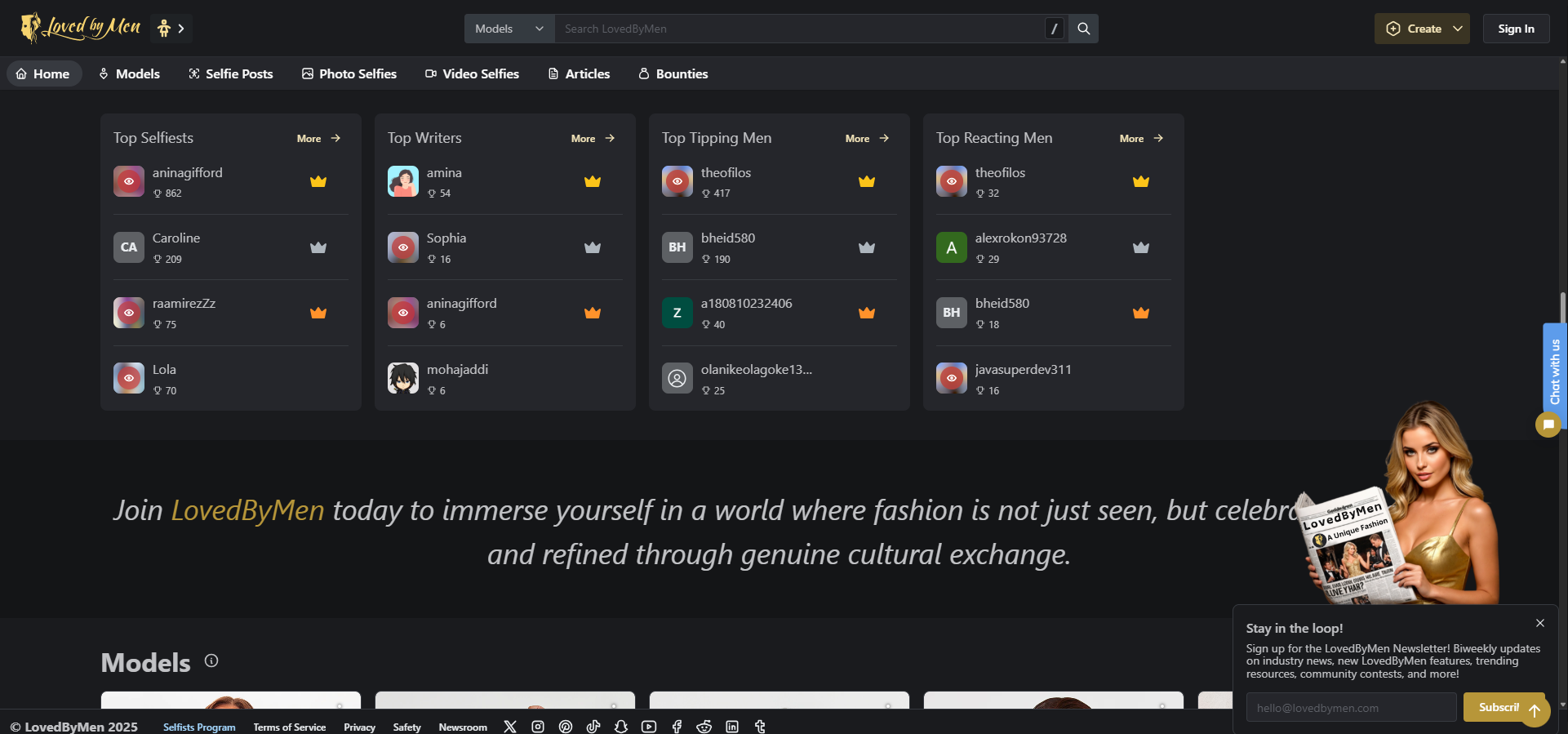
Task: Click theofilos crown in Top Tipping Men
Action: [x=867, y=181]
